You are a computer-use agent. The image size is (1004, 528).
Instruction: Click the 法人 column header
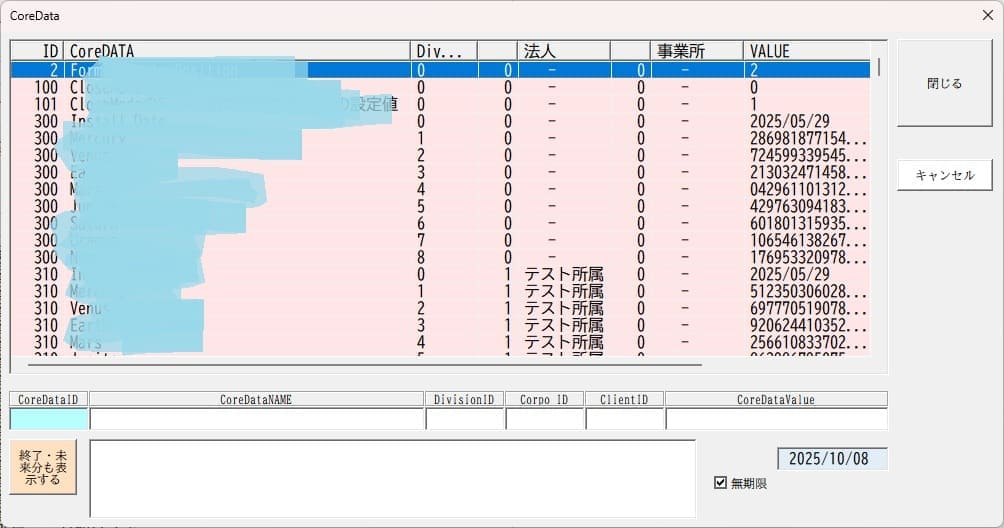point(562,51)
